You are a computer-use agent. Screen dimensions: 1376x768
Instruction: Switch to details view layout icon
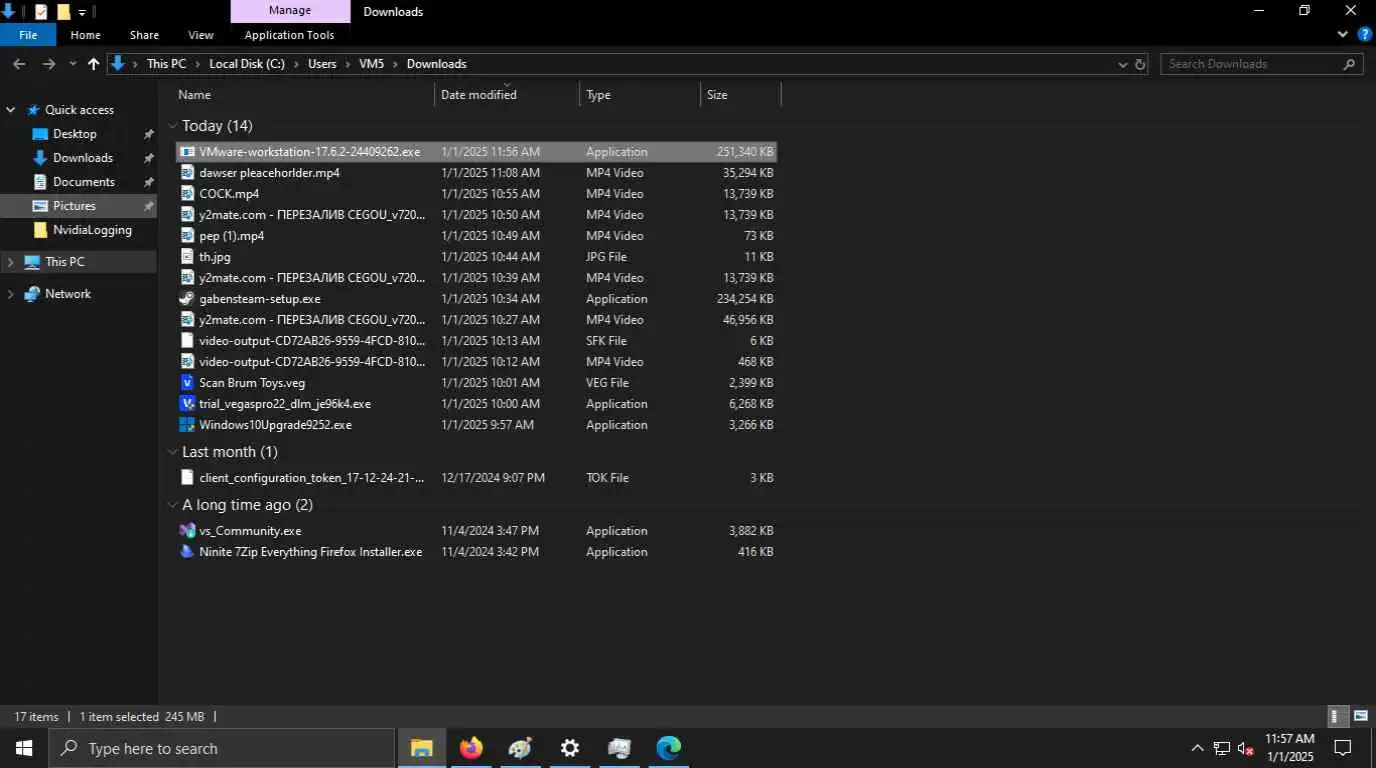coord(1337,716)
